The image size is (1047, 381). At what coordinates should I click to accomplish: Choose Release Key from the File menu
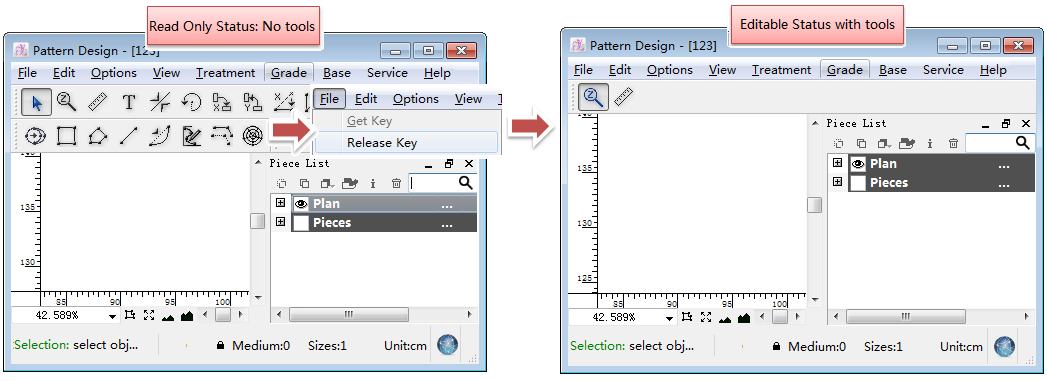click(x=382, y=143)
